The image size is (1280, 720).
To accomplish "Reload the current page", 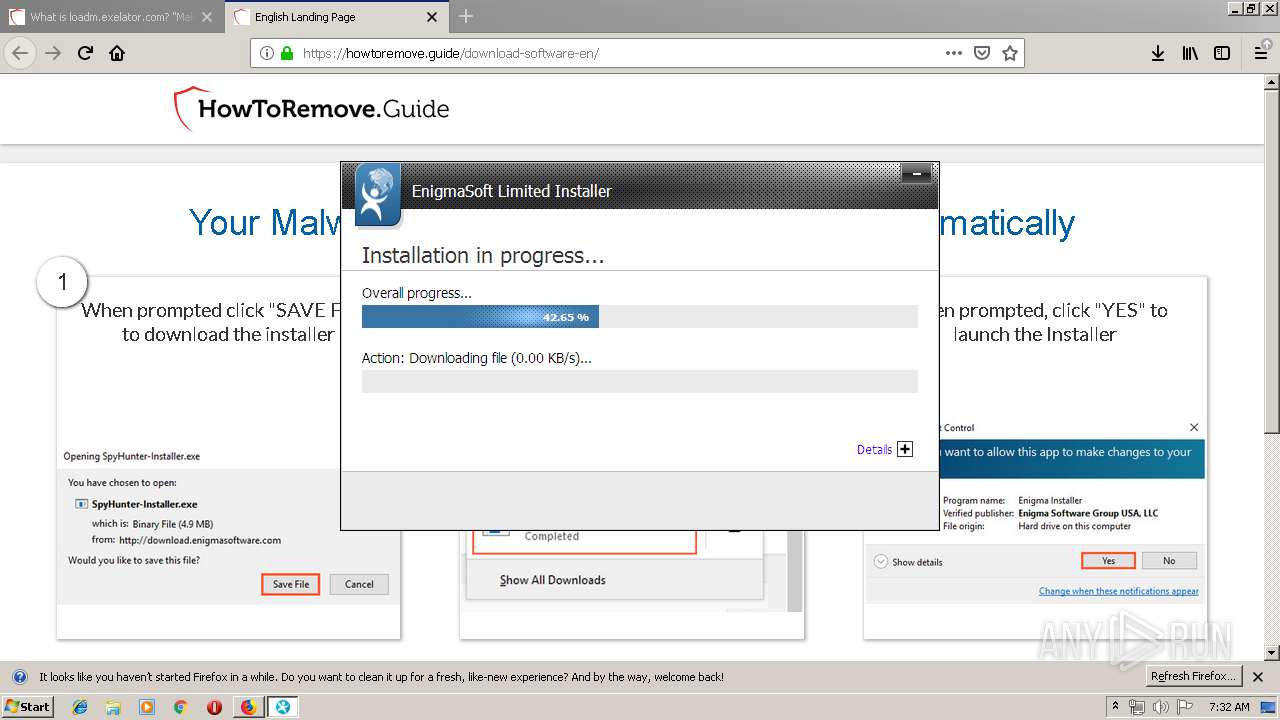I will click(x=86, y=53).
